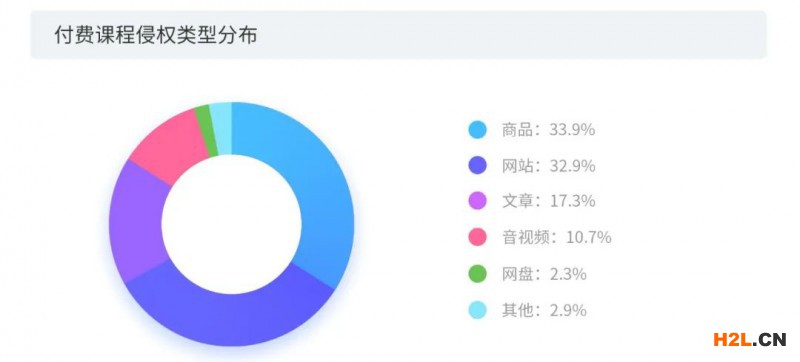Click the thin green 网盘 donut slice
This screenshot has height=362, width=800.
tap(206, 131)
